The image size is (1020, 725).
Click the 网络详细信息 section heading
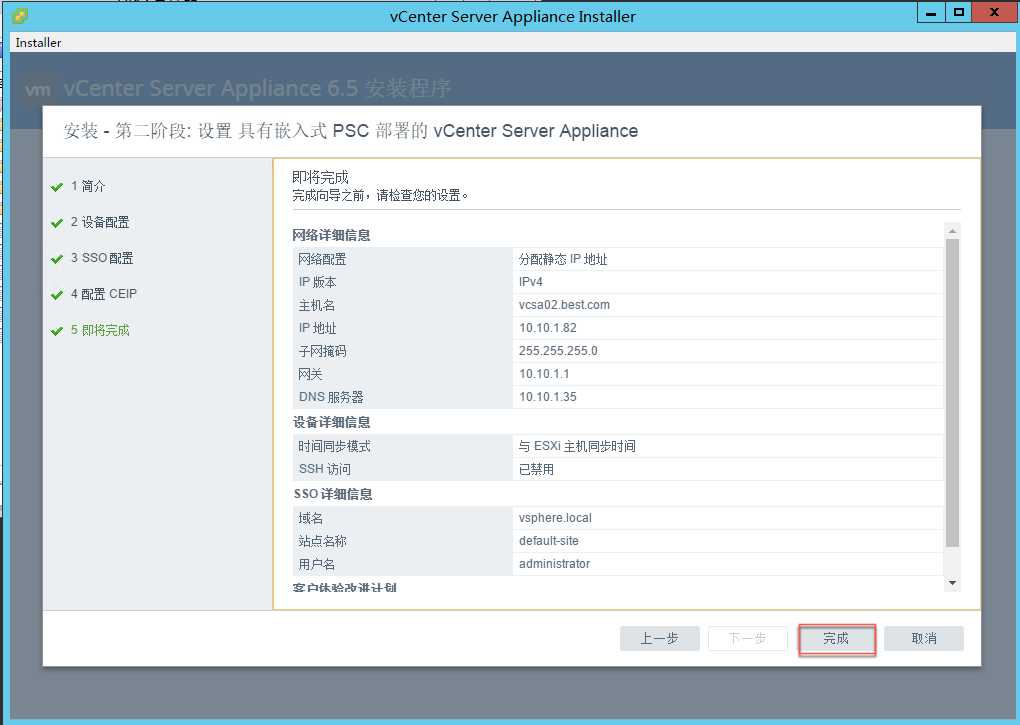tap(331, 235)
